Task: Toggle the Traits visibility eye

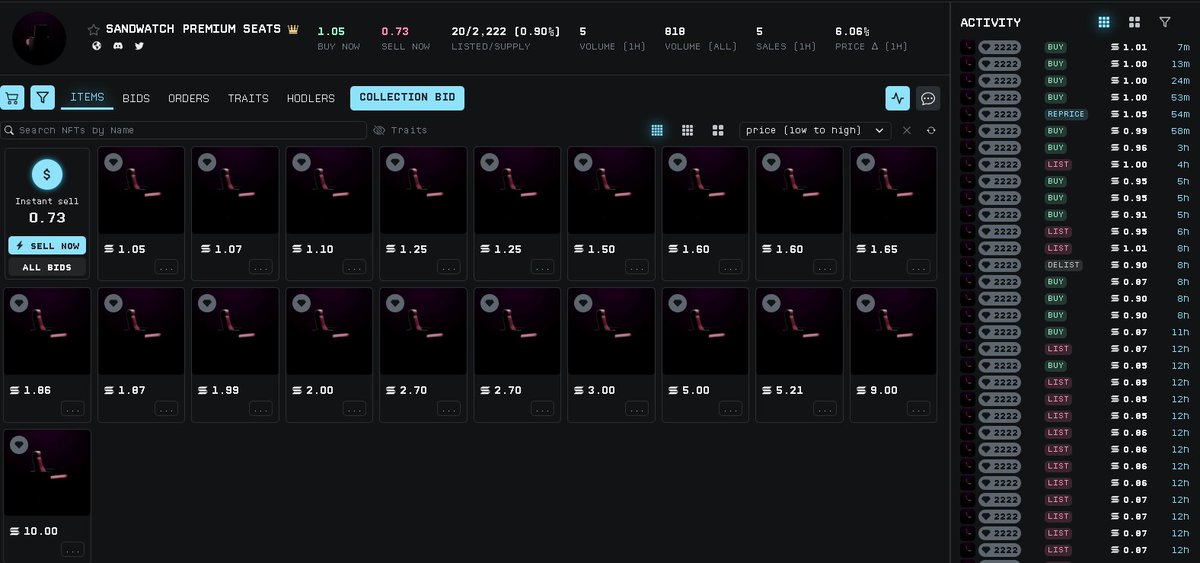Action: click(x=379, y=130)
